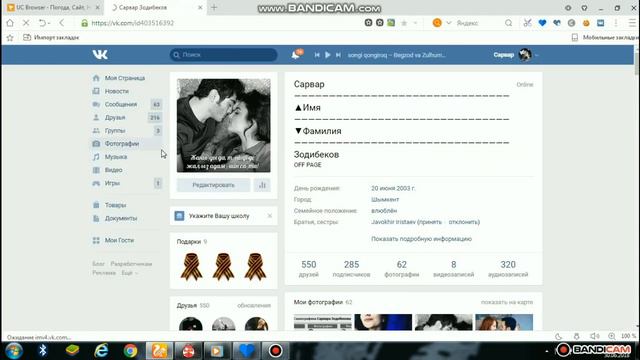Open a new browser tab
Image resolution: width=640 pixels, height=360 pixels.
click(x=214, y=7)
